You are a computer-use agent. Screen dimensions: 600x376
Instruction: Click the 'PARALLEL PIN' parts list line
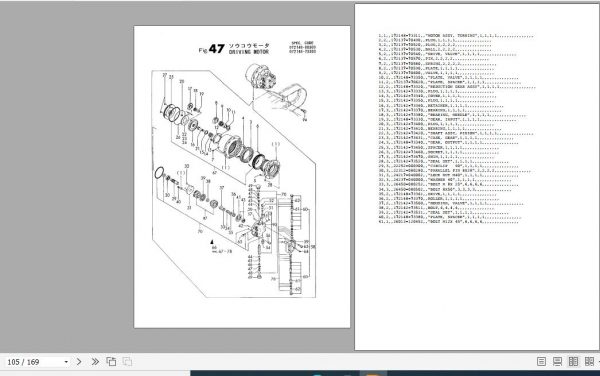[x=455, y=171]
